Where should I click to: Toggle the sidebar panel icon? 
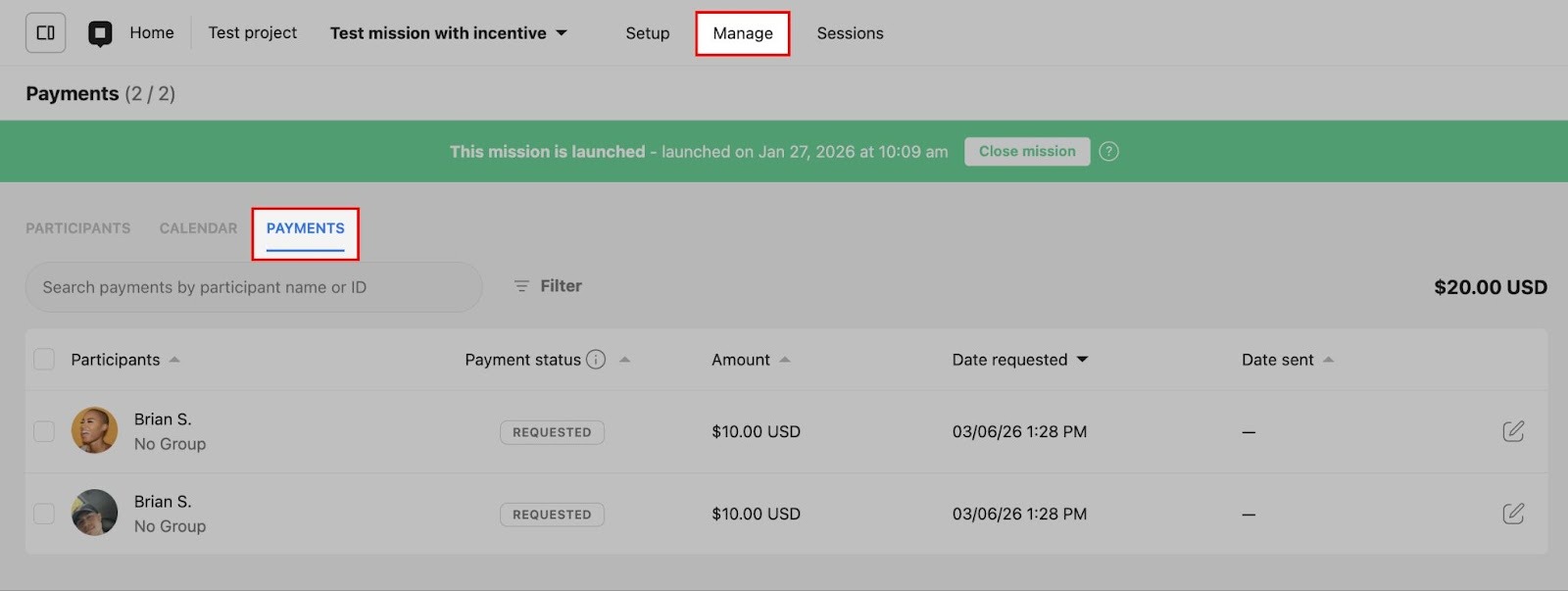pyautogui.click(x=45, y=32)
